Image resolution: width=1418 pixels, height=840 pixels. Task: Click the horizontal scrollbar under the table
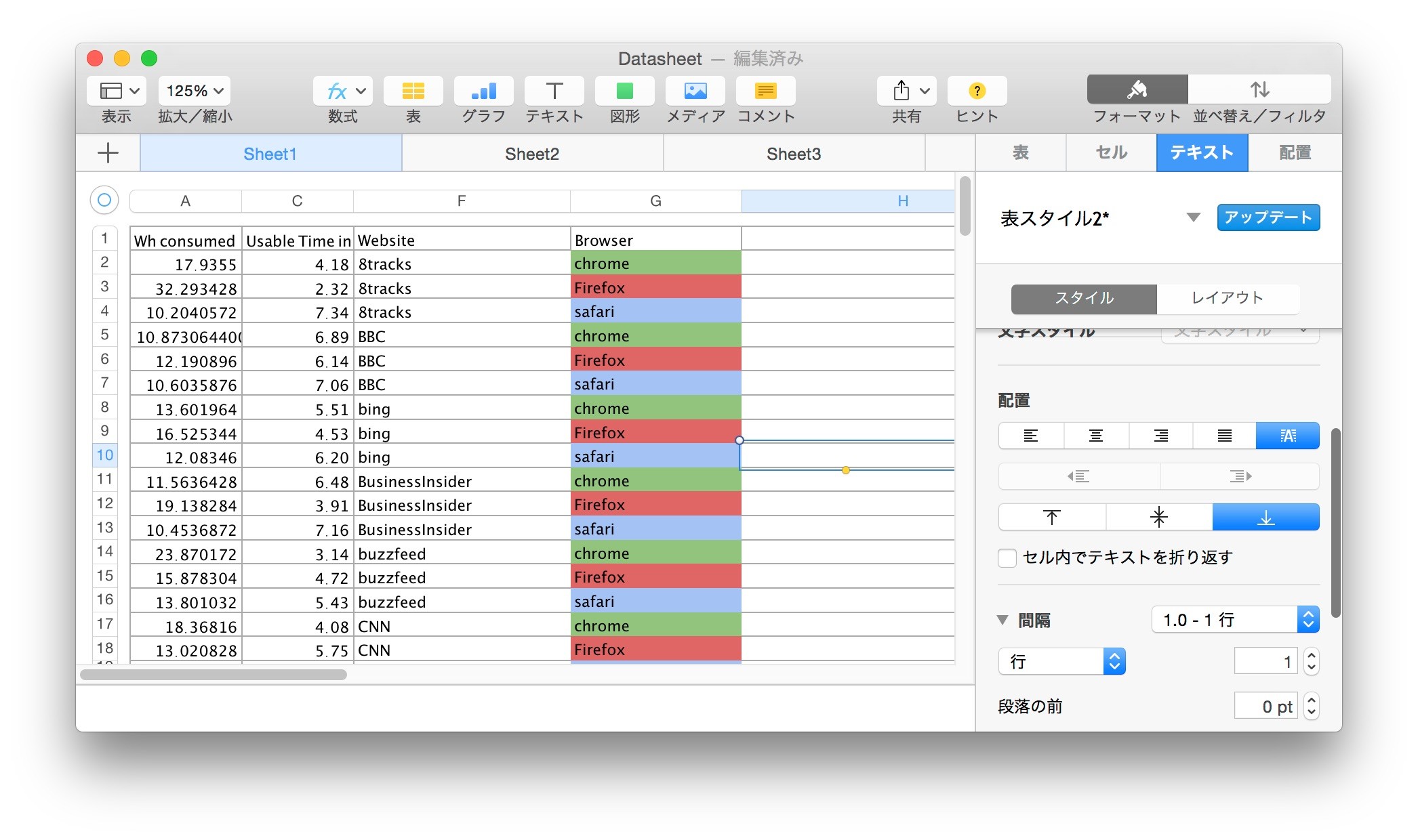(214, 675)
